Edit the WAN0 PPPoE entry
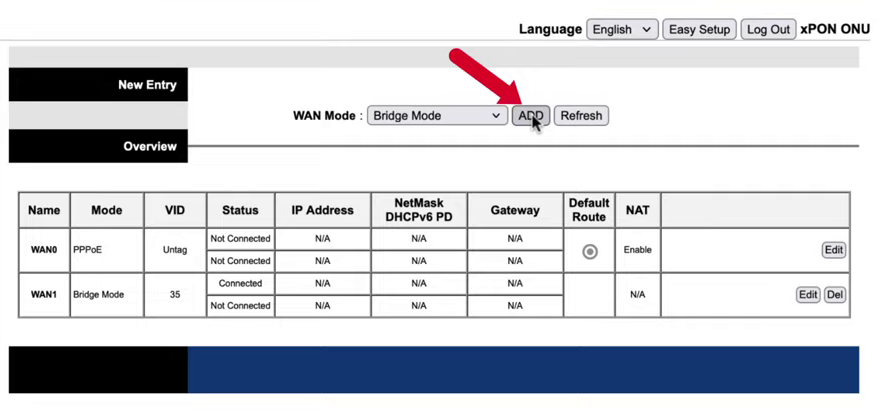 point(833,250)
